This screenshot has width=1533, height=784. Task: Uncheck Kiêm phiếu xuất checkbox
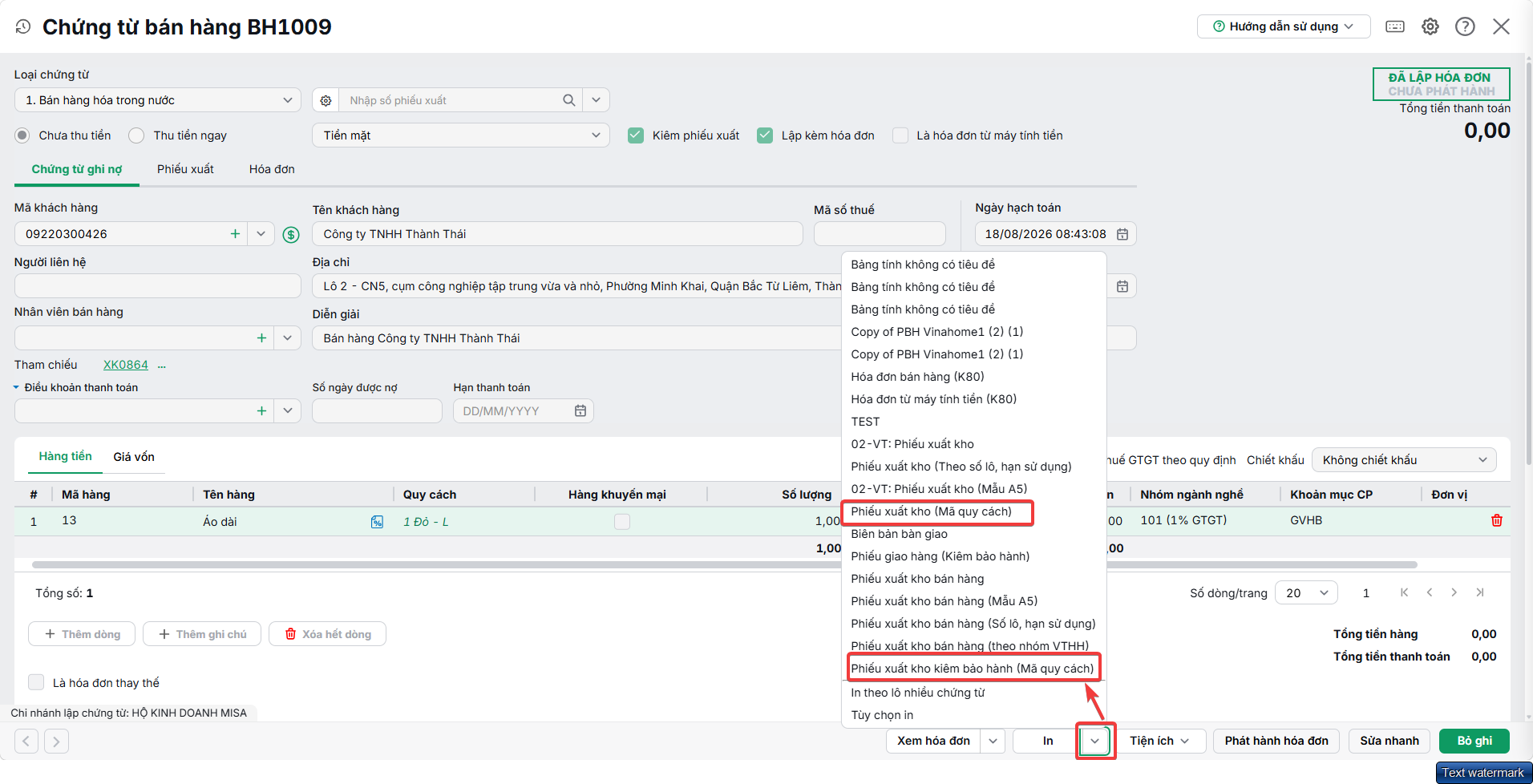coord(636,135)
